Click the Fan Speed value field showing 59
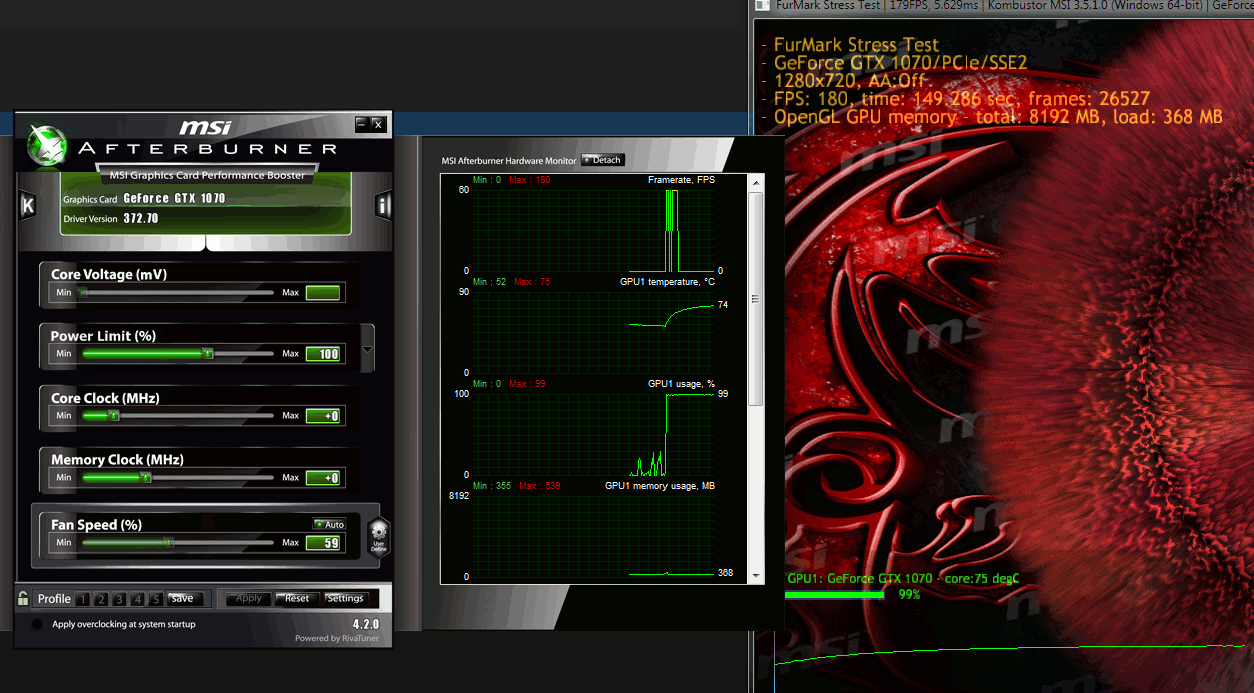The image size is (1254, 693). pos(323,543)
